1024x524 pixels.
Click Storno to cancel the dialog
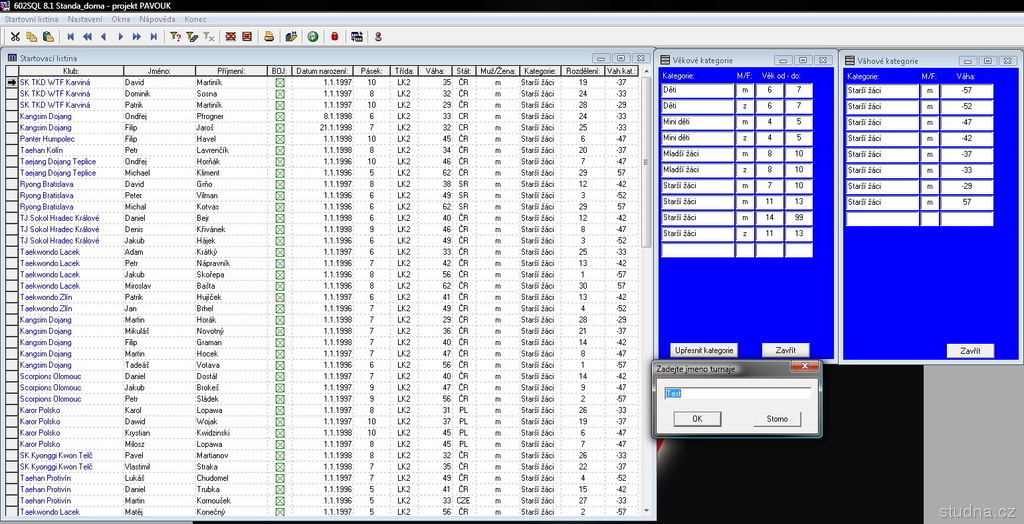click(777, 419)
